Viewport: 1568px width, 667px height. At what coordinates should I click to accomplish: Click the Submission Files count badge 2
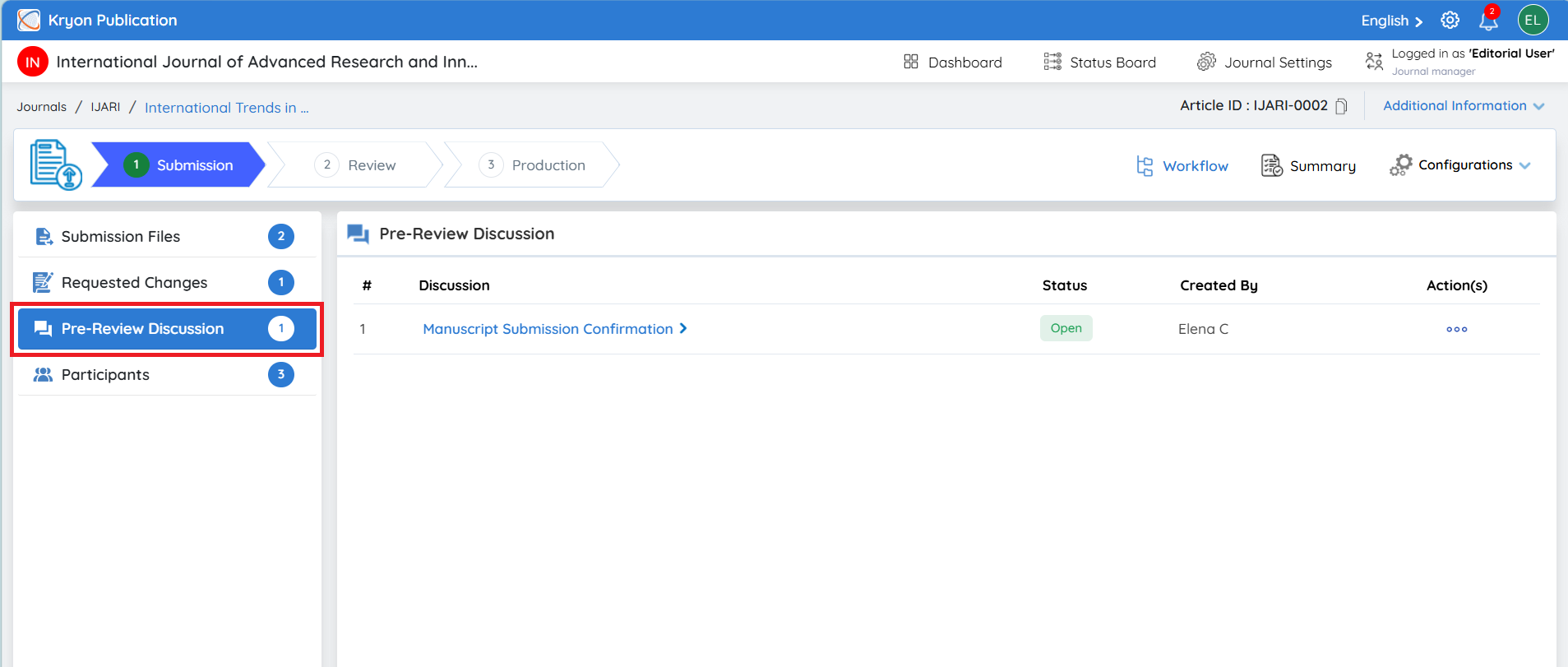tap(281, 236)
